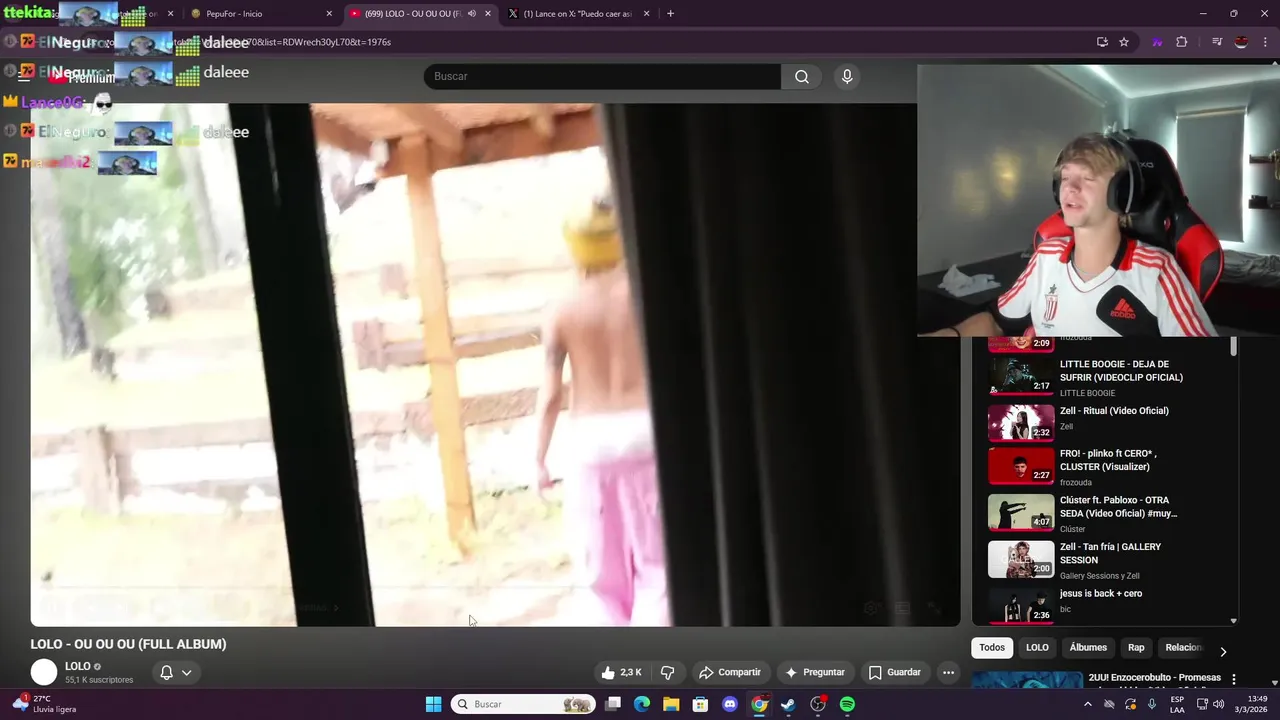
Task: Open the volume icon in system tray
Action: coord(1218,704)
